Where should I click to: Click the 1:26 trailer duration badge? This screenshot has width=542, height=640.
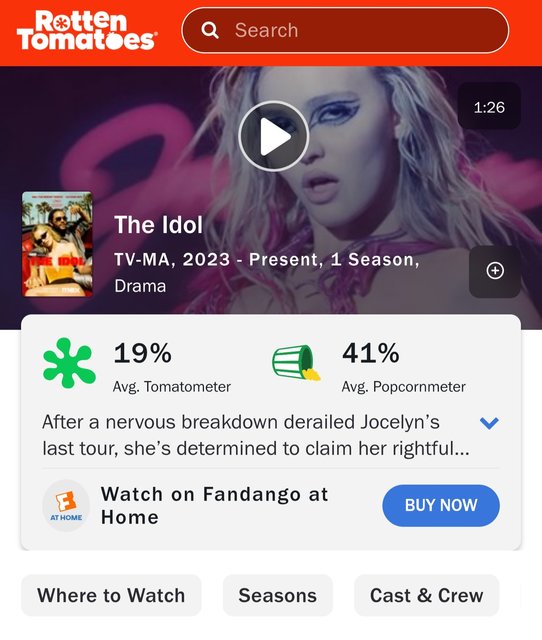tap(489, 107)
